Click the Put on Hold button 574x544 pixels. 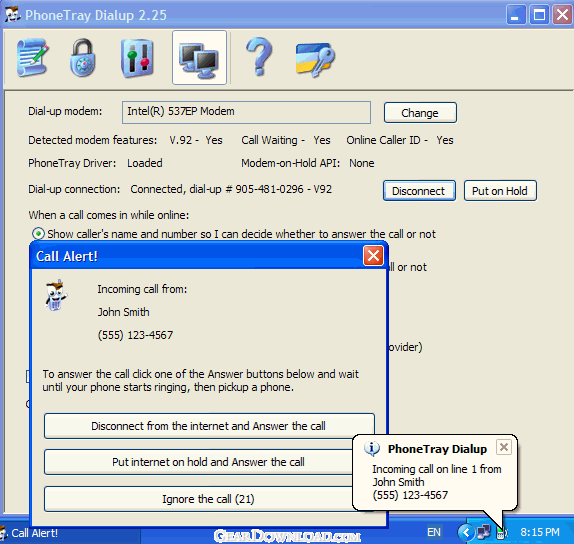(500, 191)
